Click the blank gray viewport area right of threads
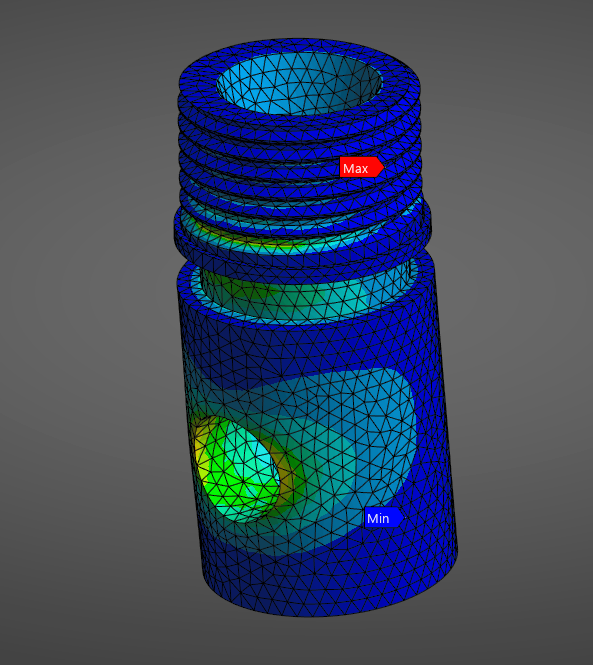Screen dimensions: 593x665 pyautogui.click(x=509, y=170)
